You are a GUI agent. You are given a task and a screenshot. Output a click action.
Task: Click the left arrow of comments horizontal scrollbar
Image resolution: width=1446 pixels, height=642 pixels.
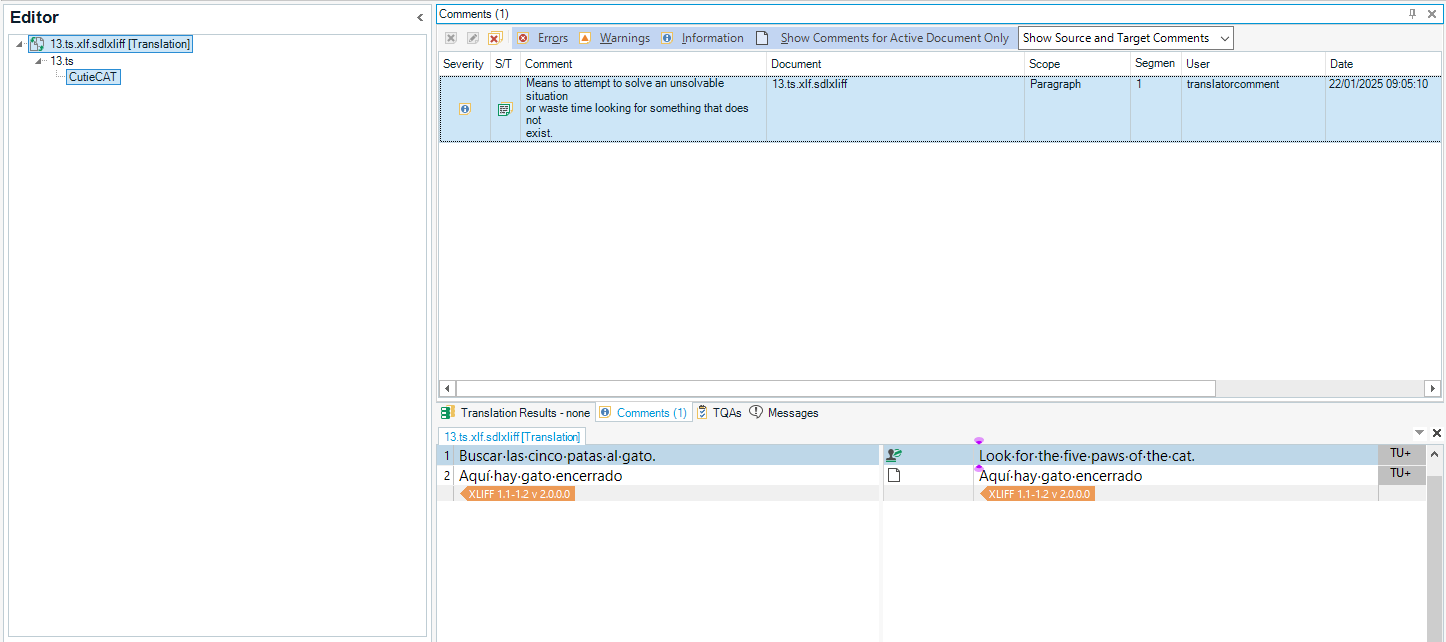[x=447, y=389]
